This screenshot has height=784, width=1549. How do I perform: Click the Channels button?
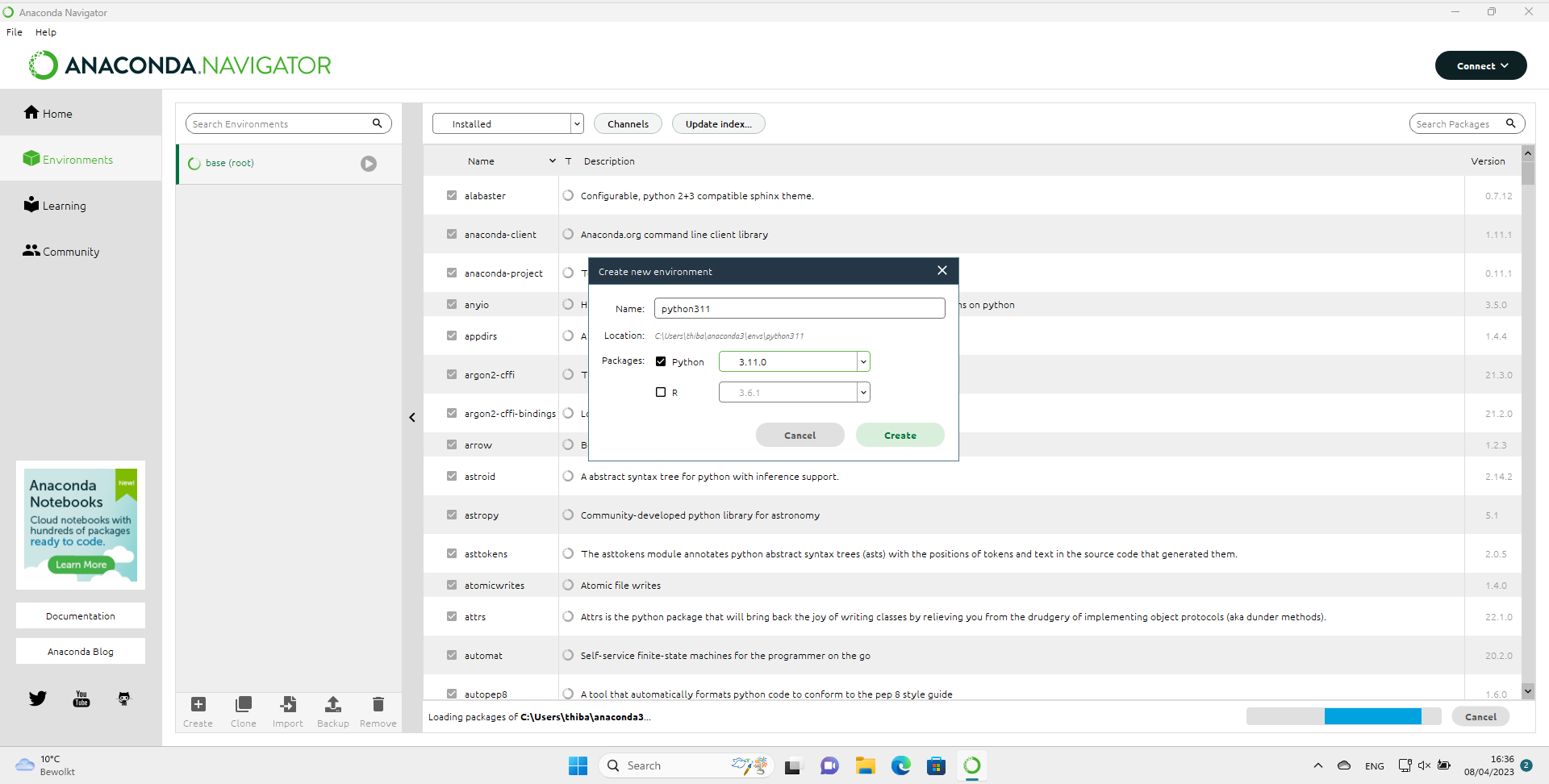628,123
